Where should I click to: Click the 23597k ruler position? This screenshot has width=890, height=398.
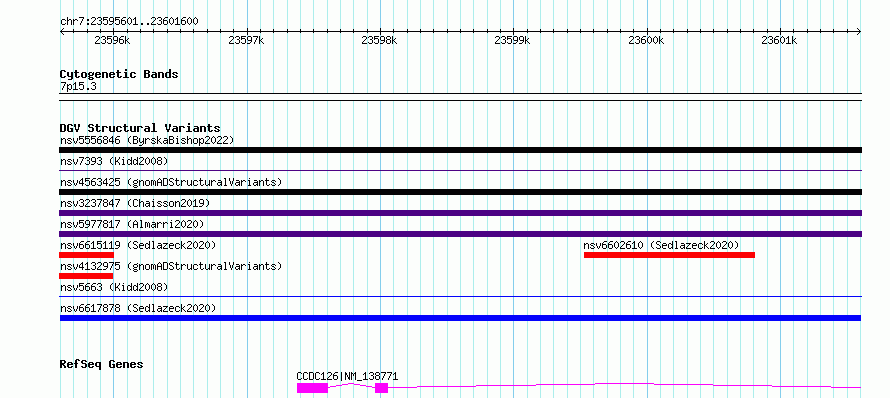[246, 40]
